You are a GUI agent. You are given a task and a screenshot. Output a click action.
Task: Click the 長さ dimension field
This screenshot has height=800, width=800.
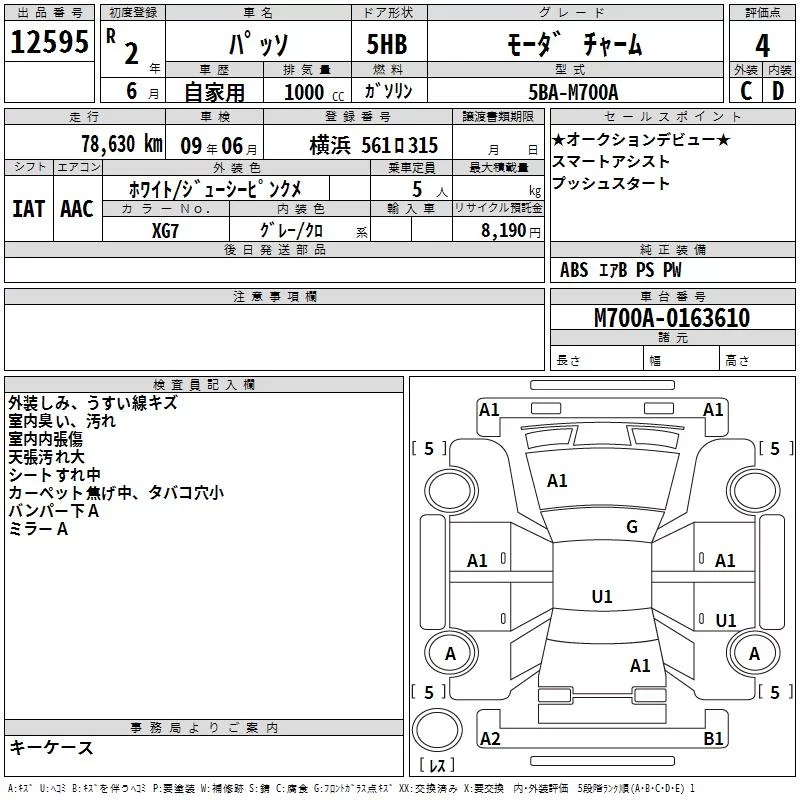coord(596,360)
